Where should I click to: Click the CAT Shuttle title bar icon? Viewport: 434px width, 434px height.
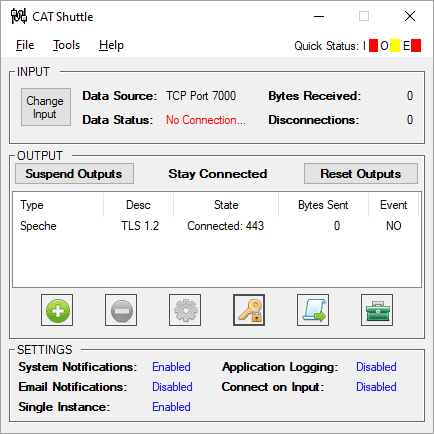point(19,16)
